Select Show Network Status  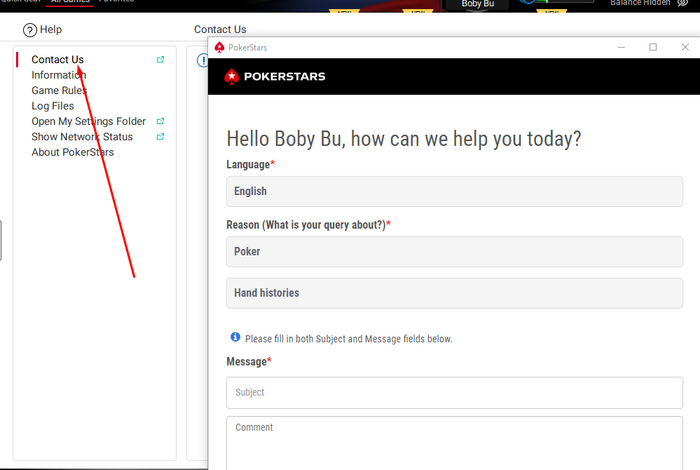point(82,137)
